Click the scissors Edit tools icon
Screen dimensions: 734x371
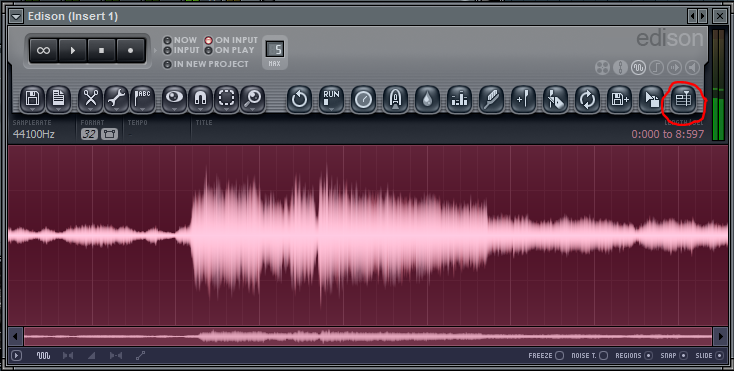coord(90,99)
